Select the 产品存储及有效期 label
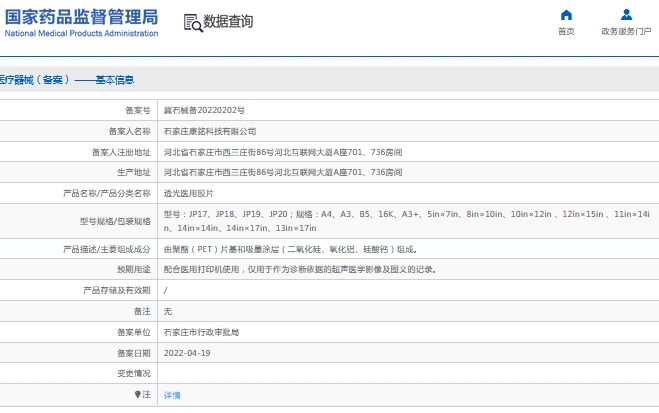659x413 pixels. click(x=117, y=290)
